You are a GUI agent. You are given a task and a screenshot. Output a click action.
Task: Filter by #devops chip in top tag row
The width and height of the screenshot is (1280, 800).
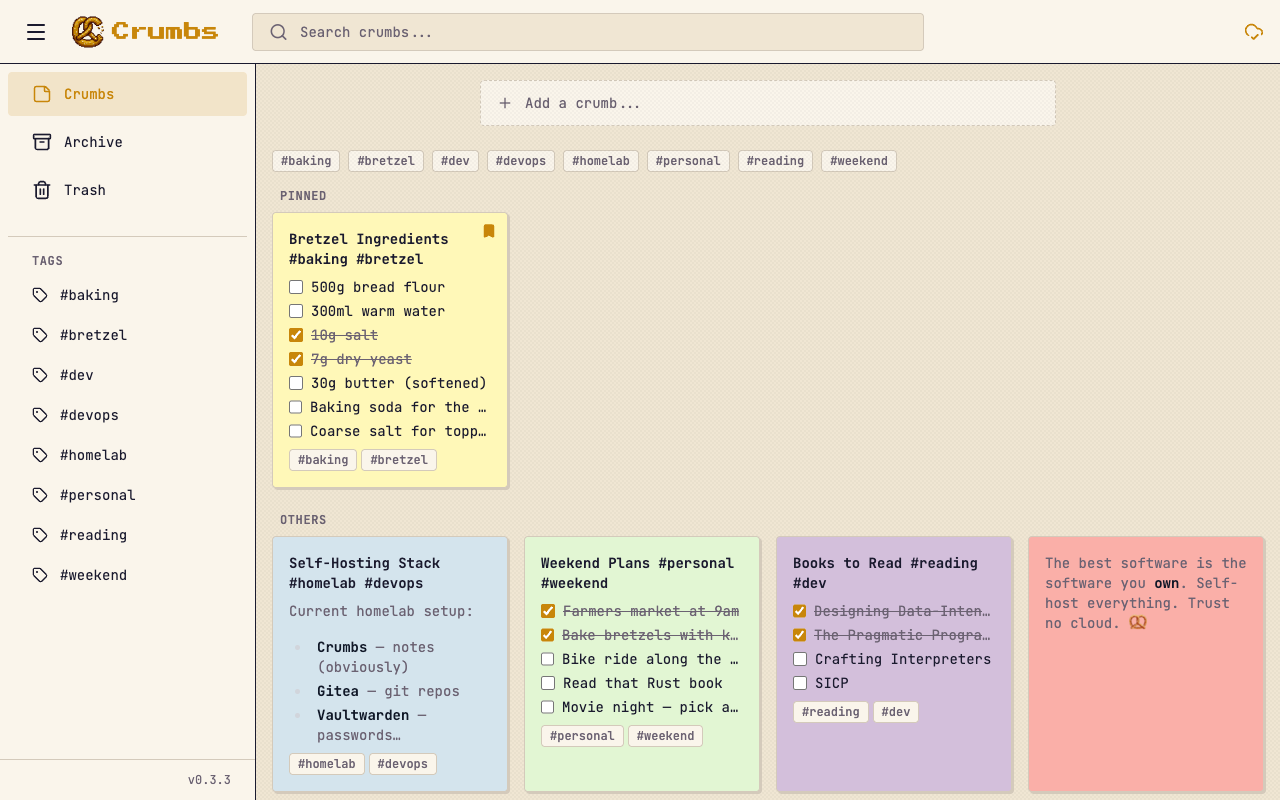point(520,161)
